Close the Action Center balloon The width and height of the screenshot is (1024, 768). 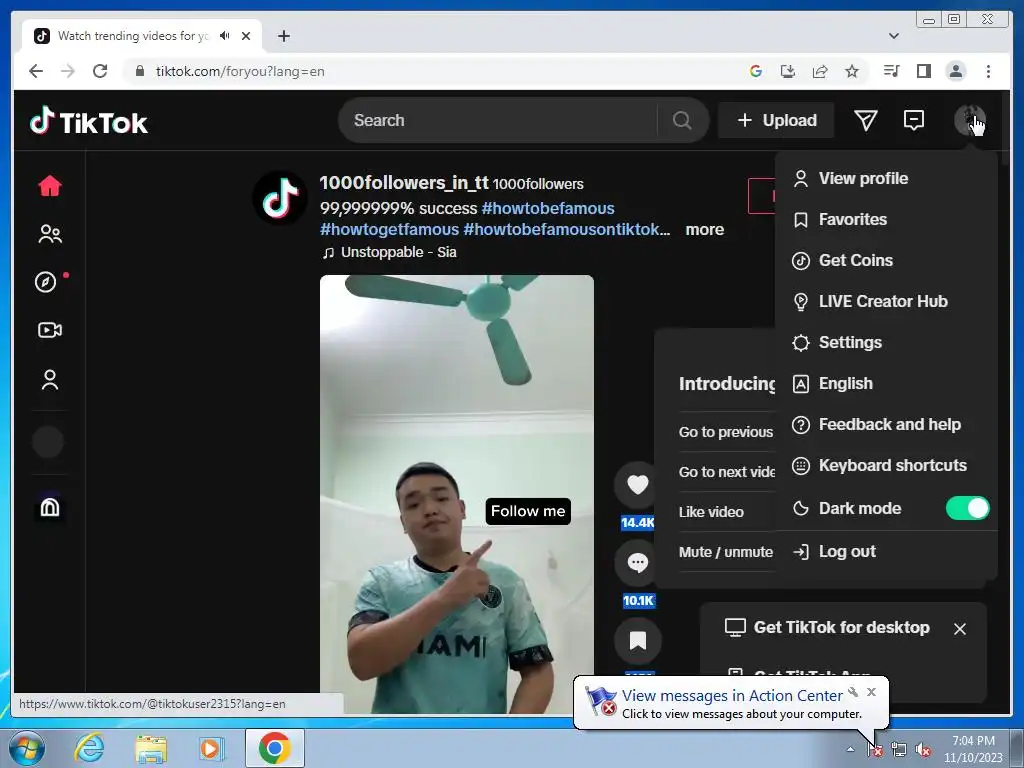click(x=871, y=692)
